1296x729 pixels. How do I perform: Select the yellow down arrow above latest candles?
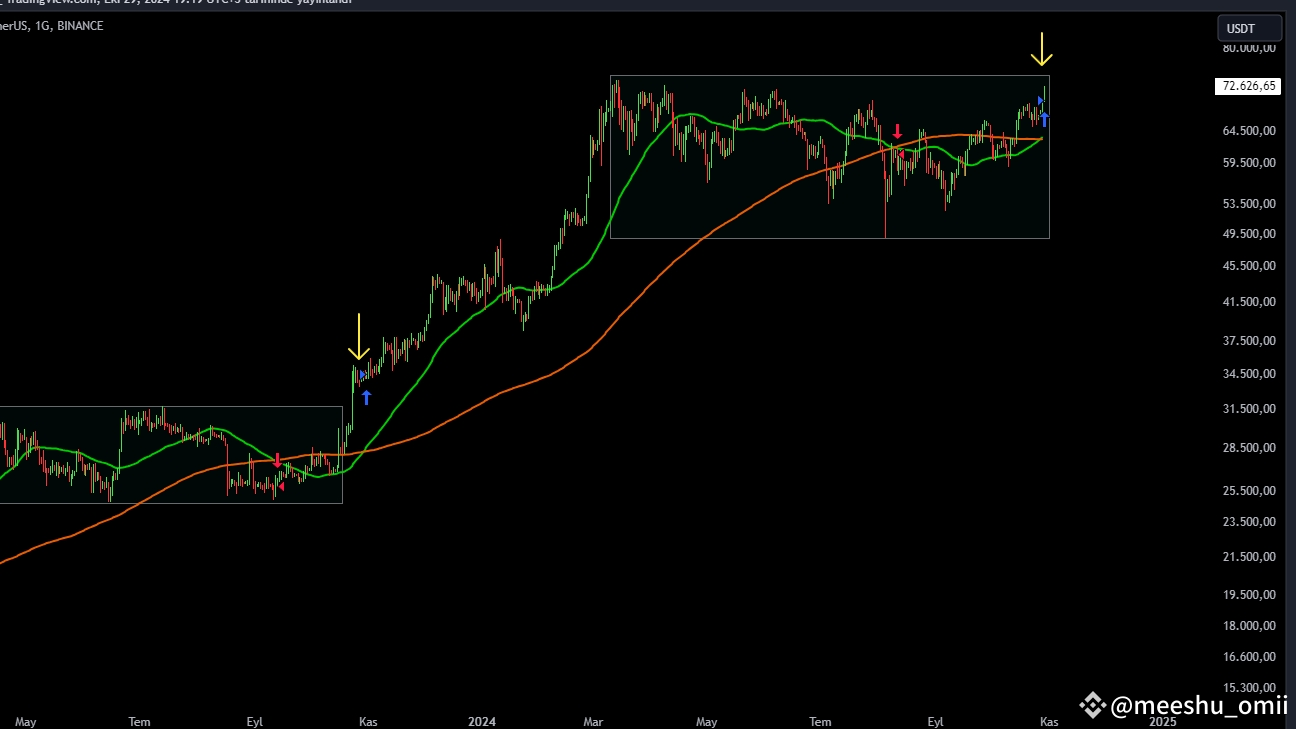click(x=1043, y=47)
